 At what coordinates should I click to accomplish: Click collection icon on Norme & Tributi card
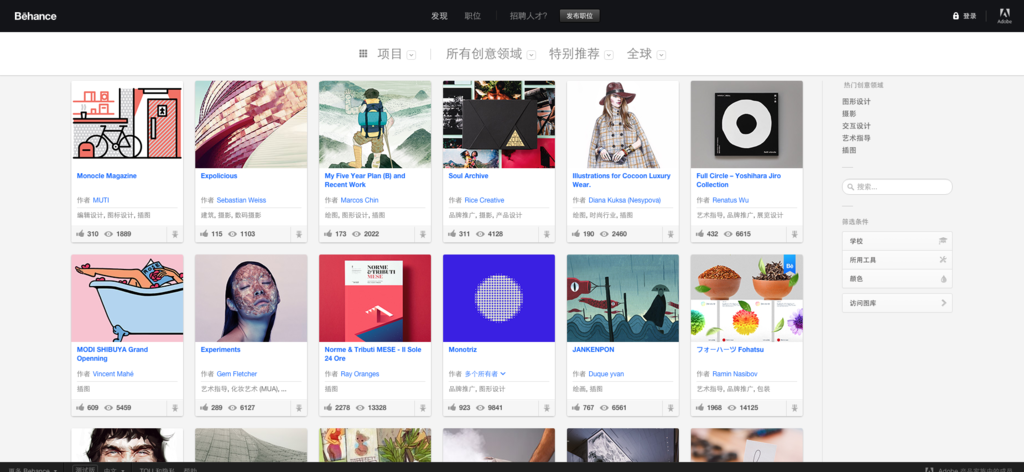[423, 407]
